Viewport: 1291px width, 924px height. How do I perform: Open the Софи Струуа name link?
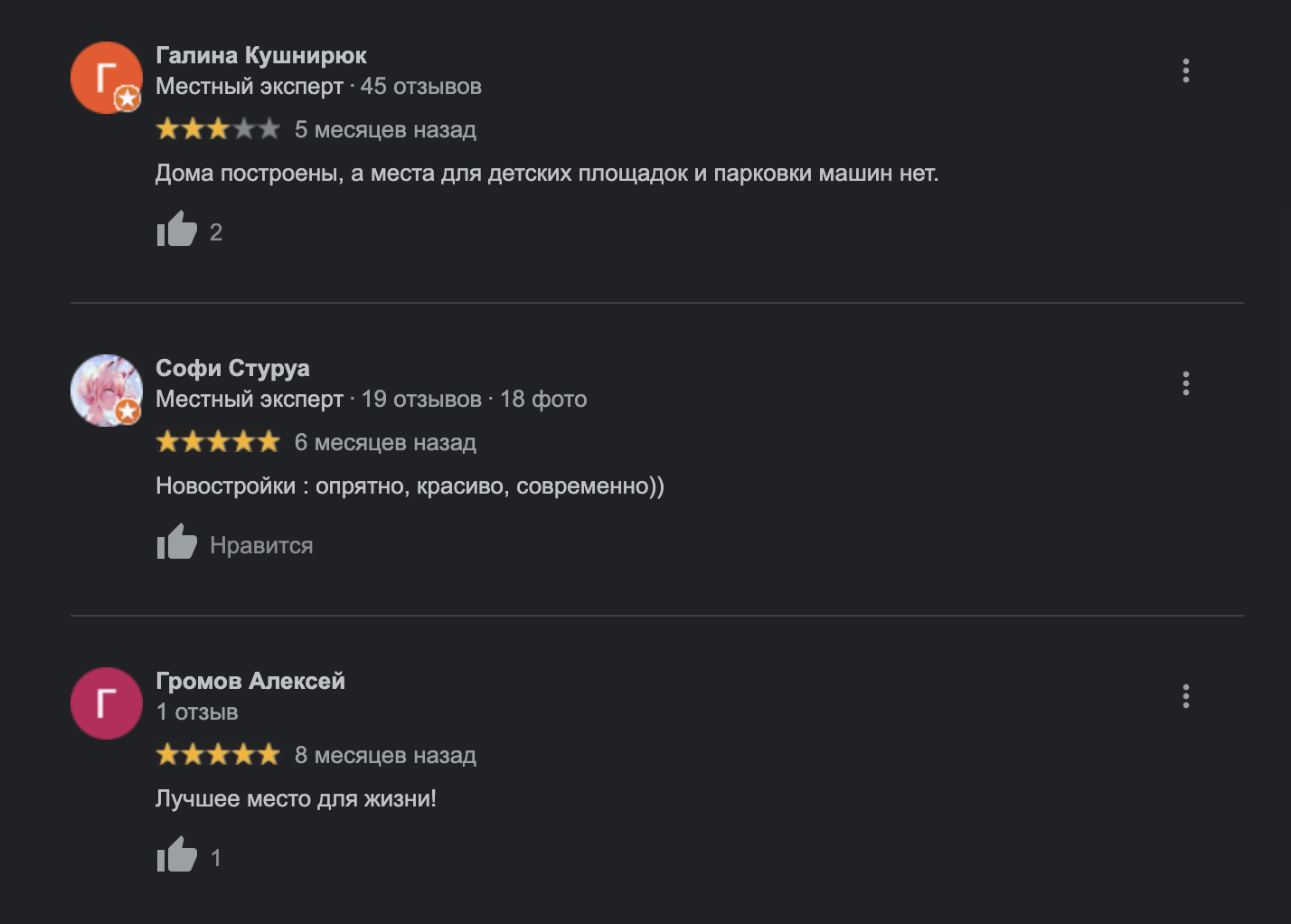click(x=232, y=368)
